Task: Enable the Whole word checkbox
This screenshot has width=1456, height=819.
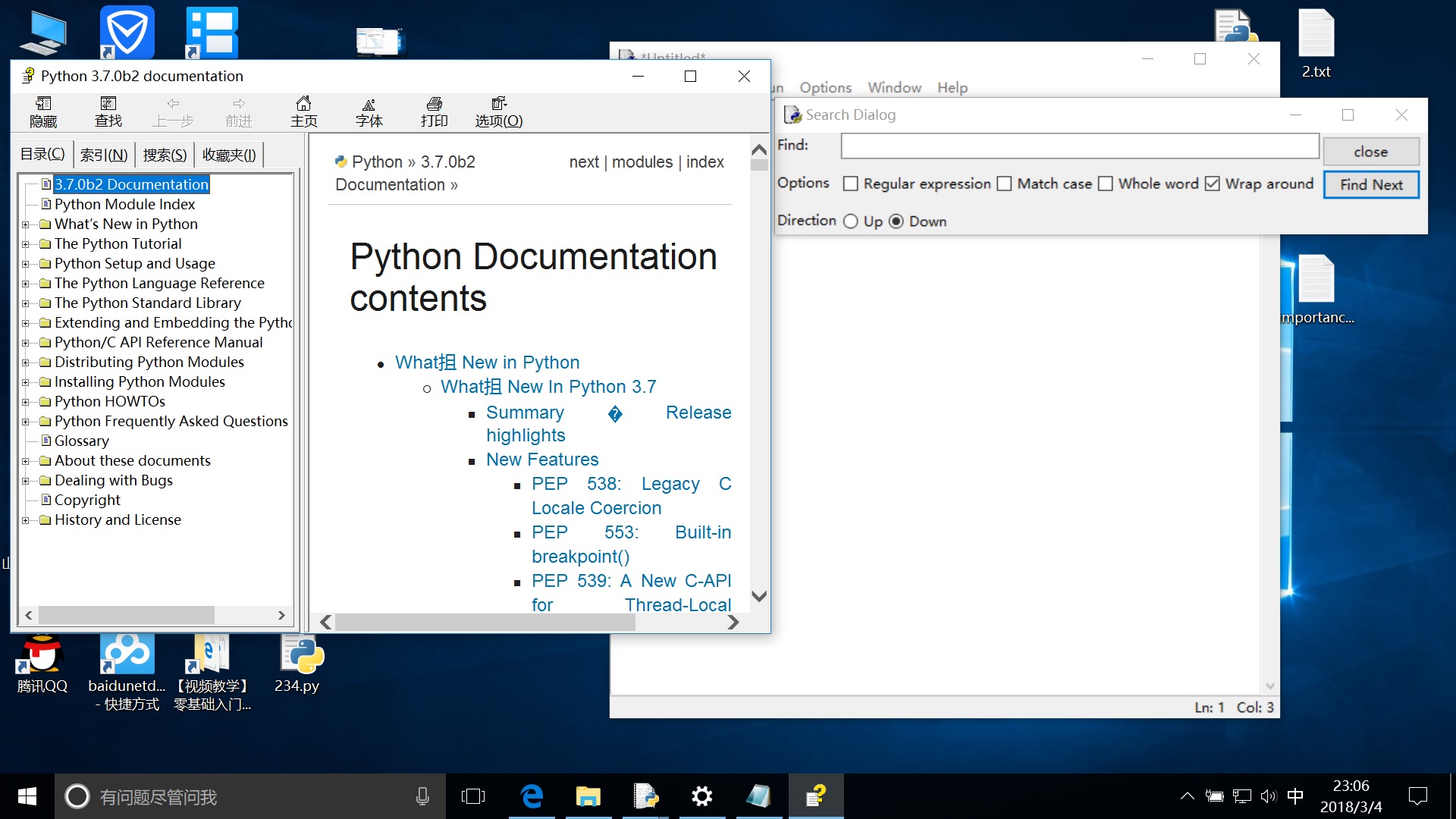Action: 1106,184
